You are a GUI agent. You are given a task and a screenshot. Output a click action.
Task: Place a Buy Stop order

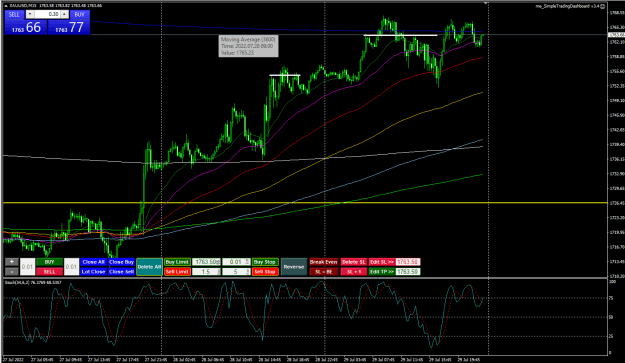click(x=265, y=262)
